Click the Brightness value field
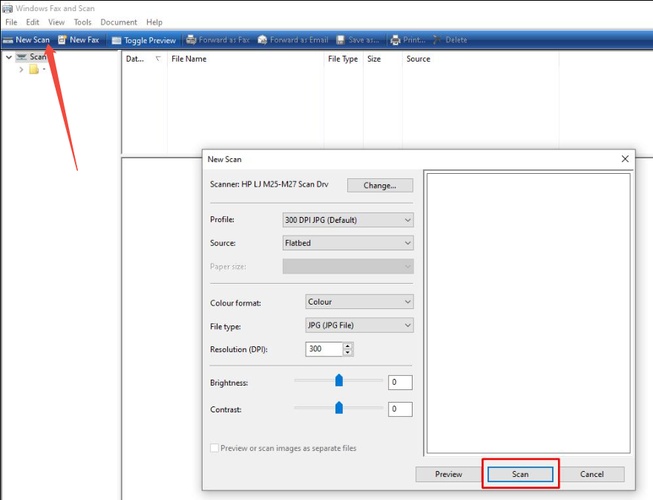This screenshot has width=653, height=500. pos(400,382)
